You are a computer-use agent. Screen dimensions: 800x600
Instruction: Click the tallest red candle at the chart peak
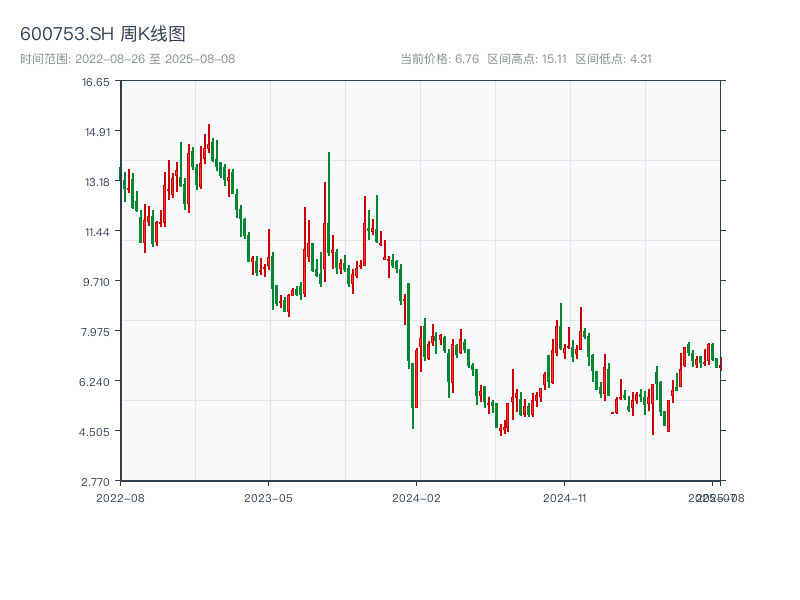(209, 138)
